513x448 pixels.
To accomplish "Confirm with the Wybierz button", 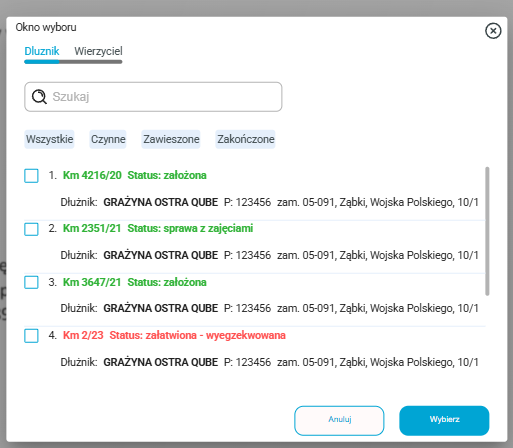I will tap(444, 421).
